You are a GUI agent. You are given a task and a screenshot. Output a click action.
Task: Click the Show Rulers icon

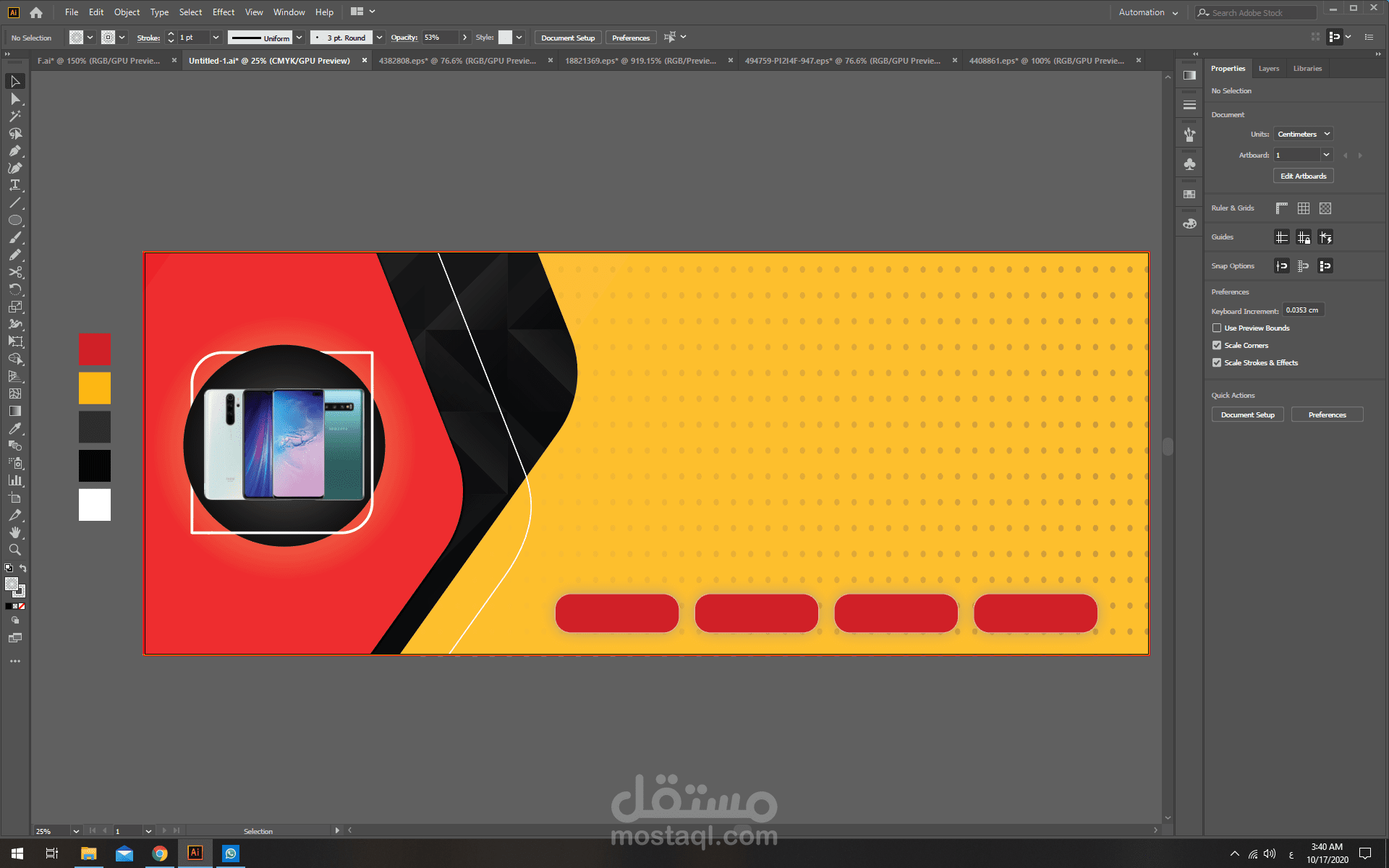pyautogui.click(x=1281, y=208)
